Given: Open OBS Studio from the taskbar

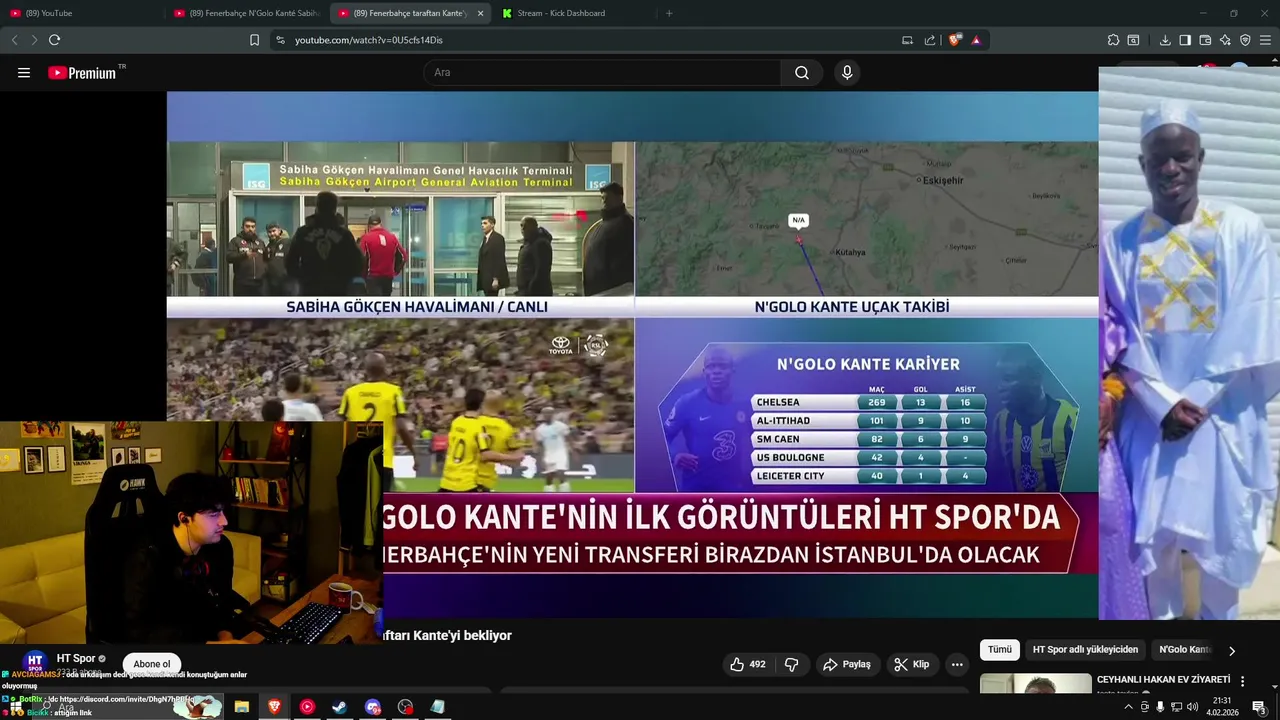Looking at the screenshot, I should 405,707.
